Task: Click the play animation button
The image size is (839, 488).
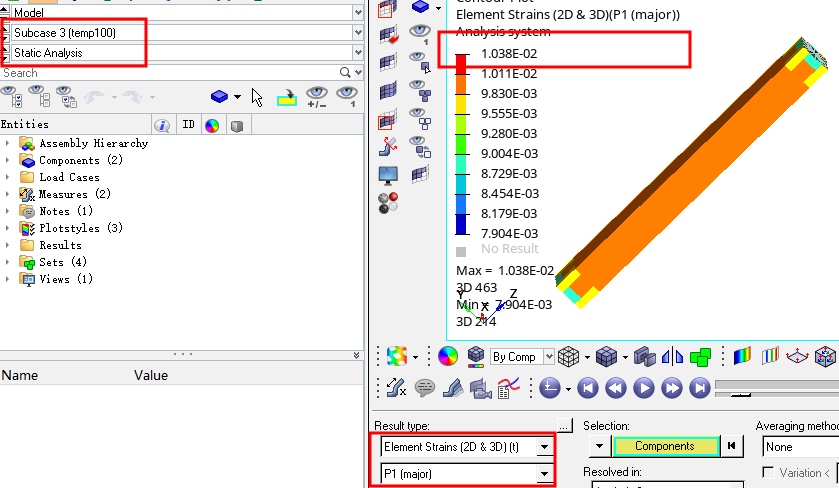Action: 644,387
